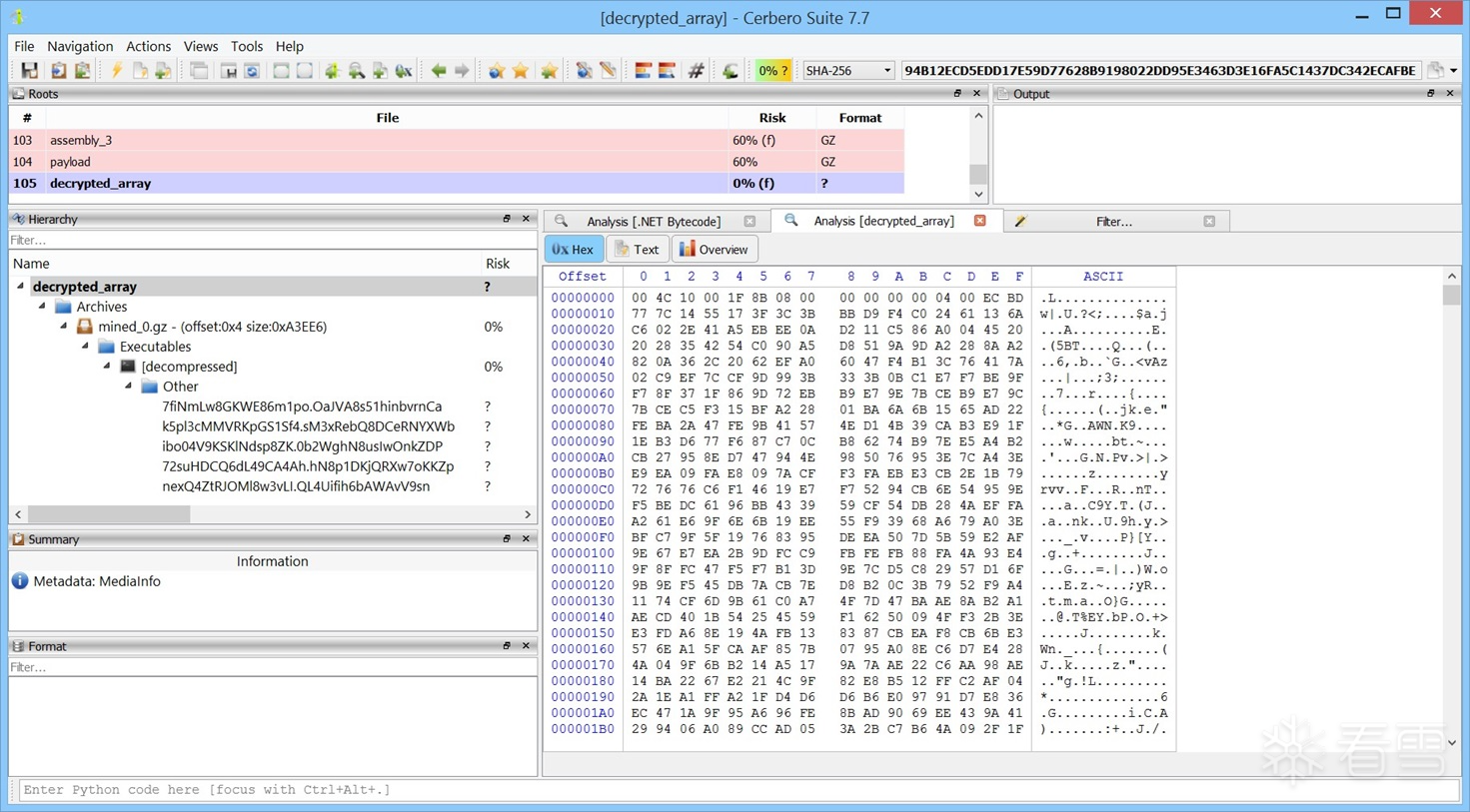Switch to Text view
The image size is (1470, 812).
point(638,250)
